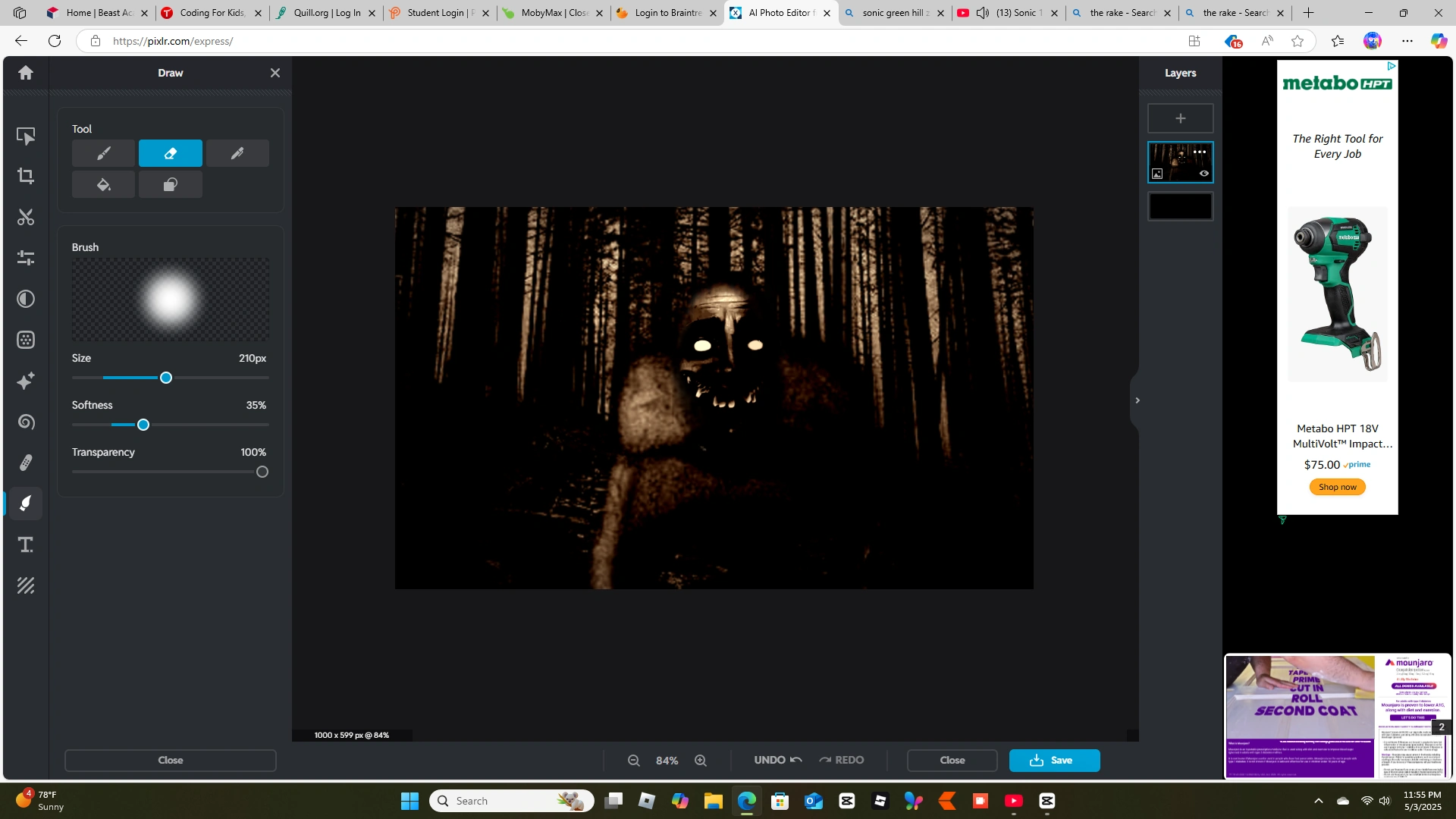
Task: Choose the paint bucket Fill tool
Action: 103,185
